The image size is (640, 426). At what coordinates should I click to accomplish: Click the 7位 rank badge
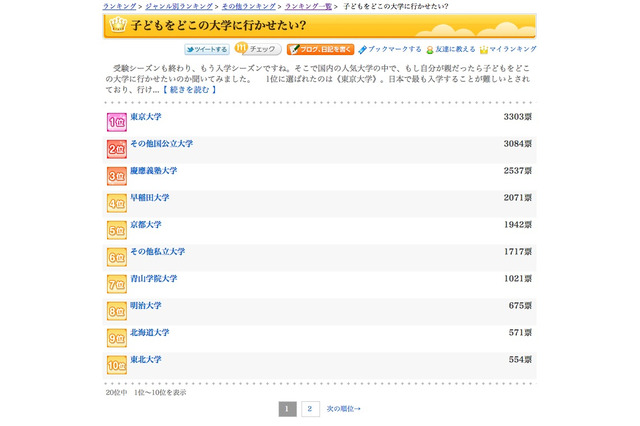(117, 284)
